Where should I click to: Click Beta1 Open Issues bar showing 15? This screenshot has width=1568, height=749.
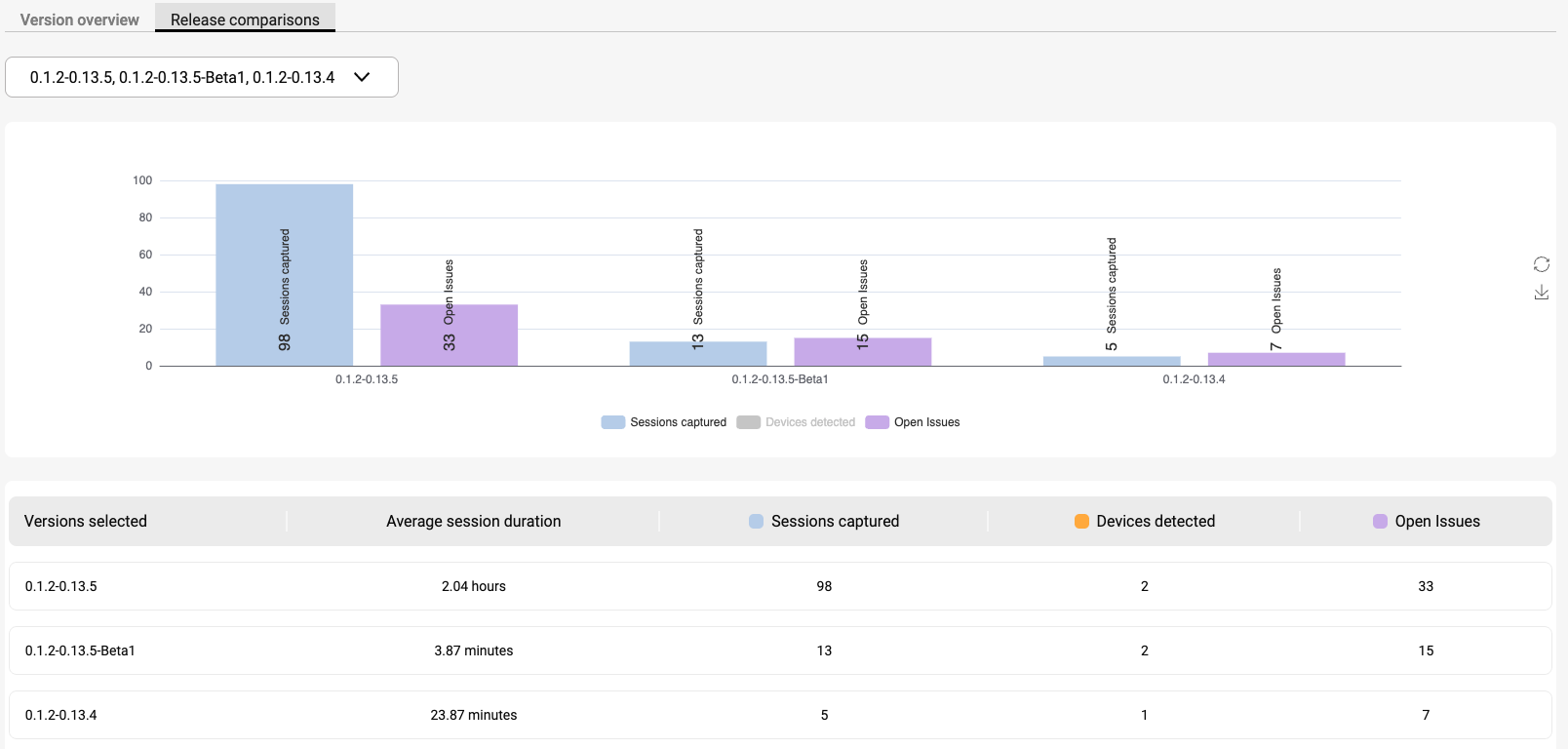point(862,352)
